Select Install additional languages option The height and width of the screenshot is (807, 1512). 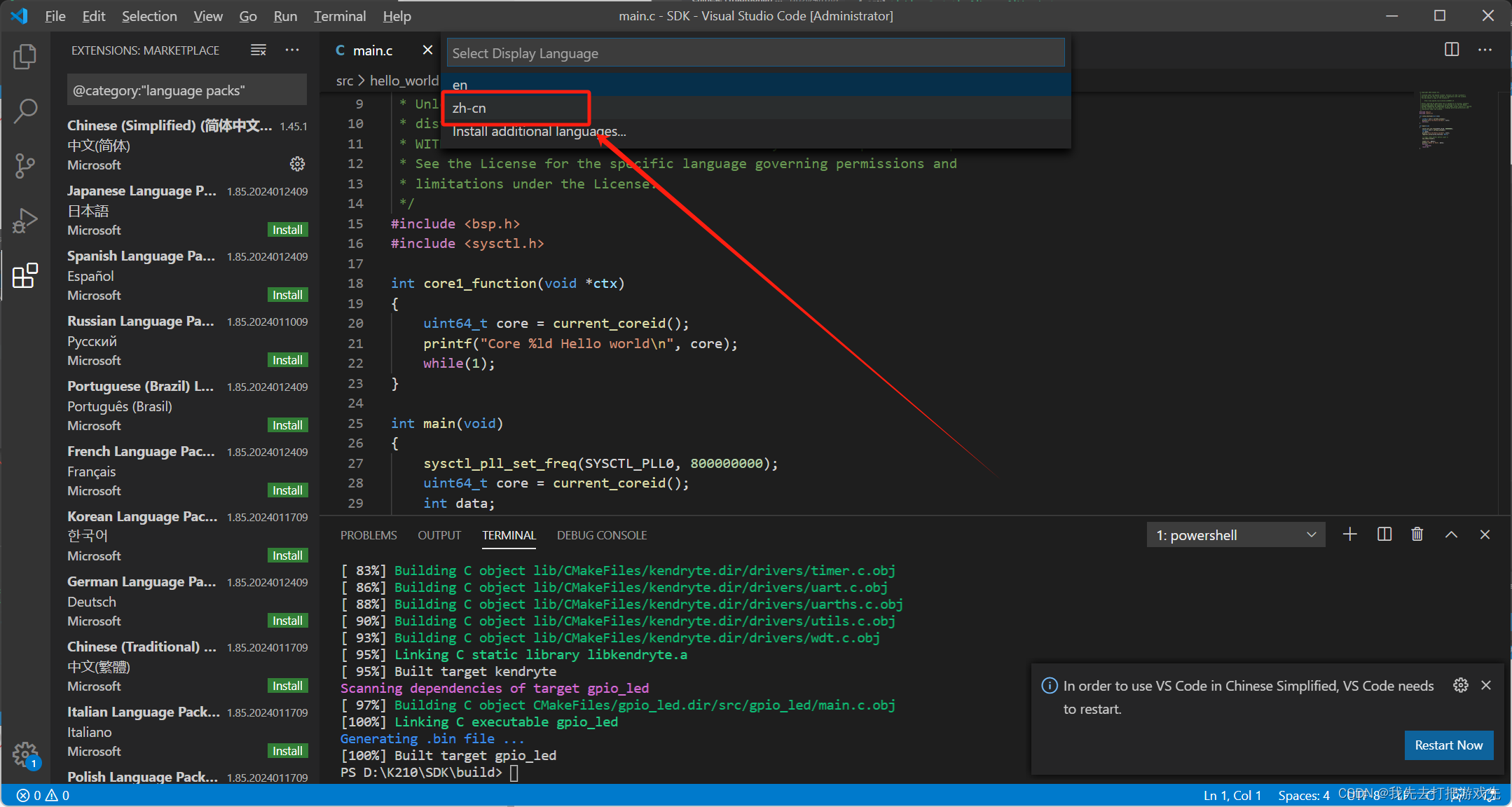pyautogui.click(x=756, y=131)
